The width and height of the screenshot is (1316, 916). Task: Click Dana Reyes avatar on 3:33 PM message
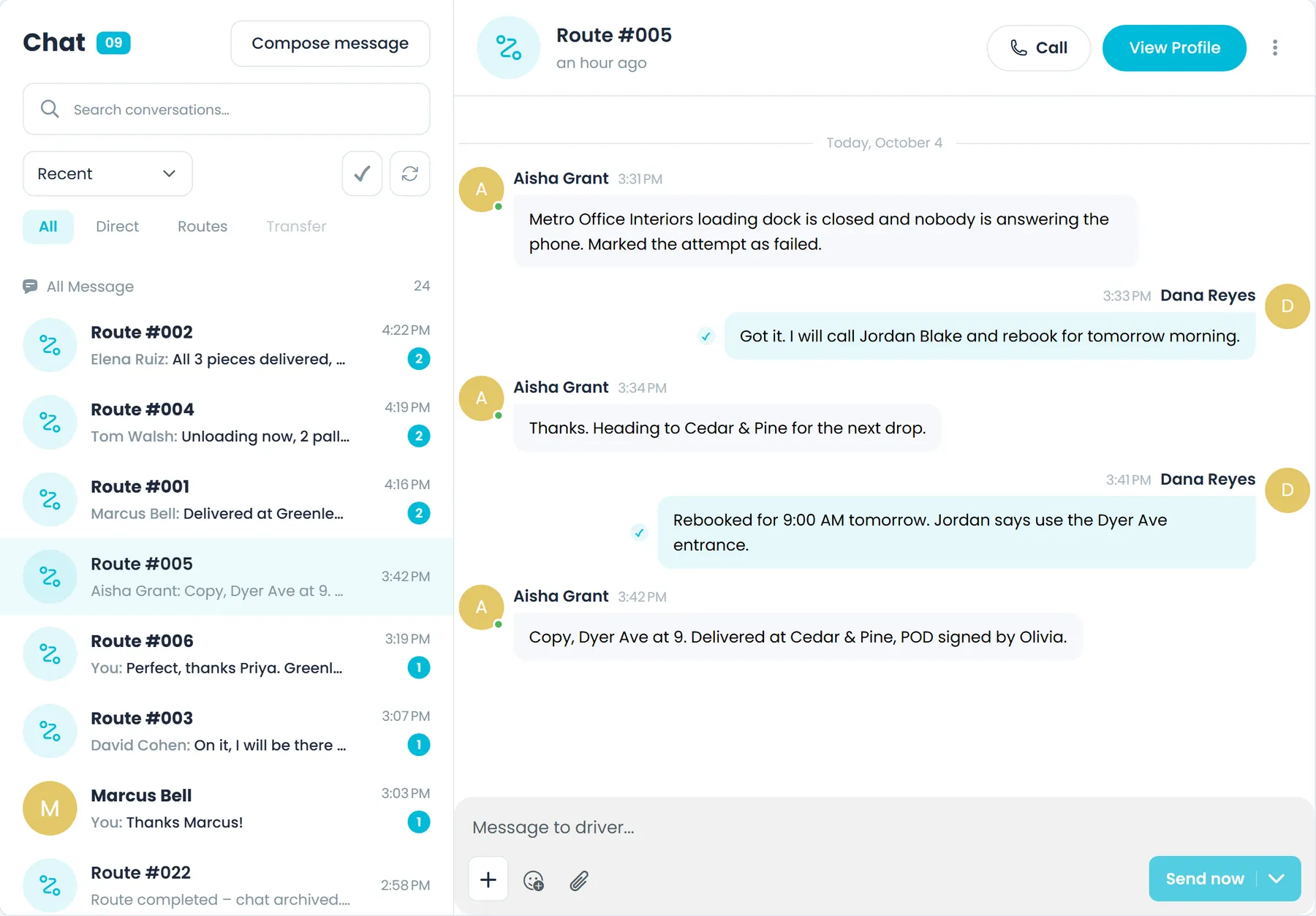[x=1287, y=306]
